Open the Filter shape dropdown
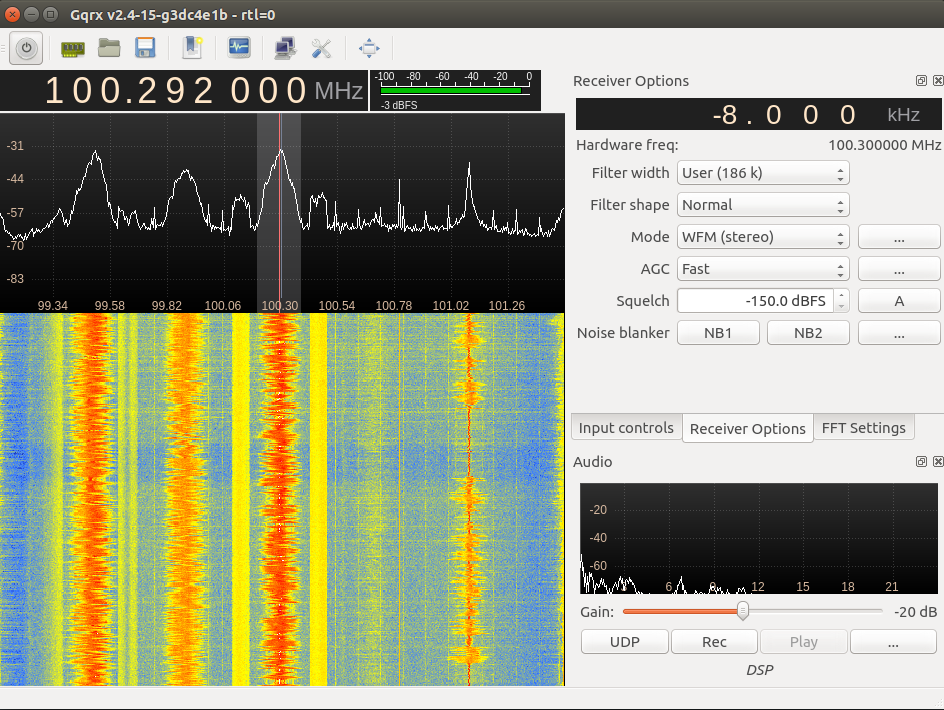 pyautogui.click(x=763, y=205)
